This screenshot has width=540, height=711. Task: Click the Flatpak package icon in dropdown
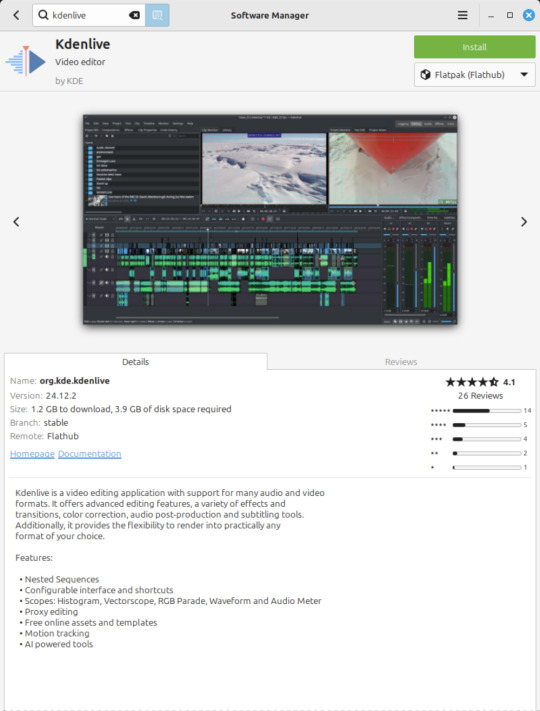[425, 75]
